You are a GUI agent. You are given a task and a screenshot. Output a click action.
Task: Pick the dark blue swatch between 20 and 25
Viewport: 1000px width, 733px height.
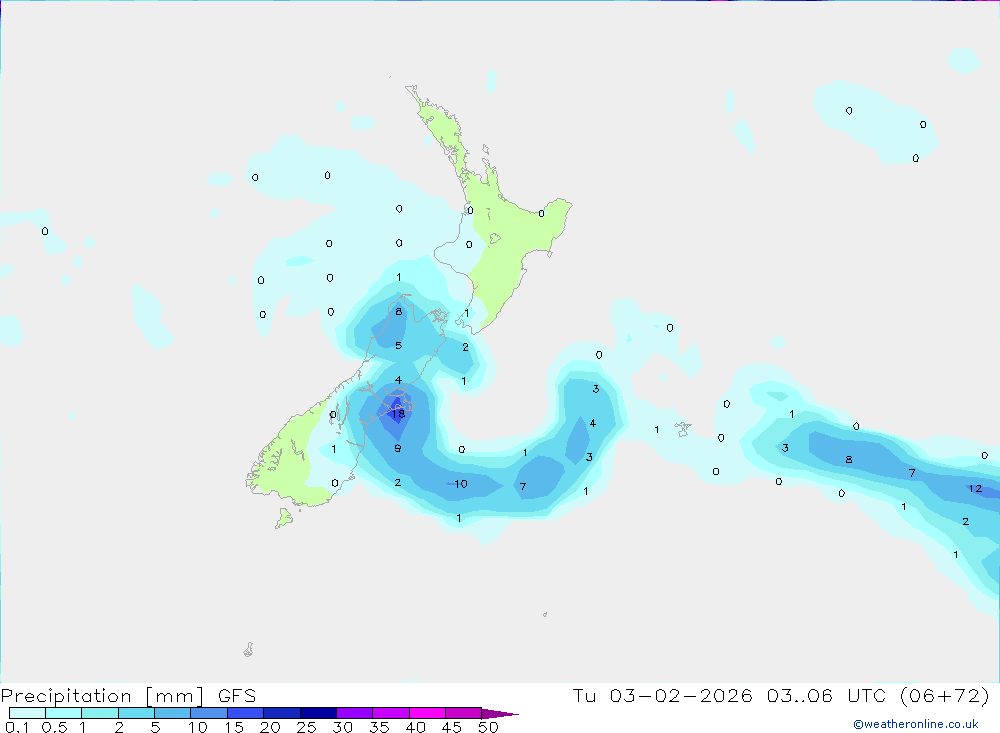[x=281, y=713]
